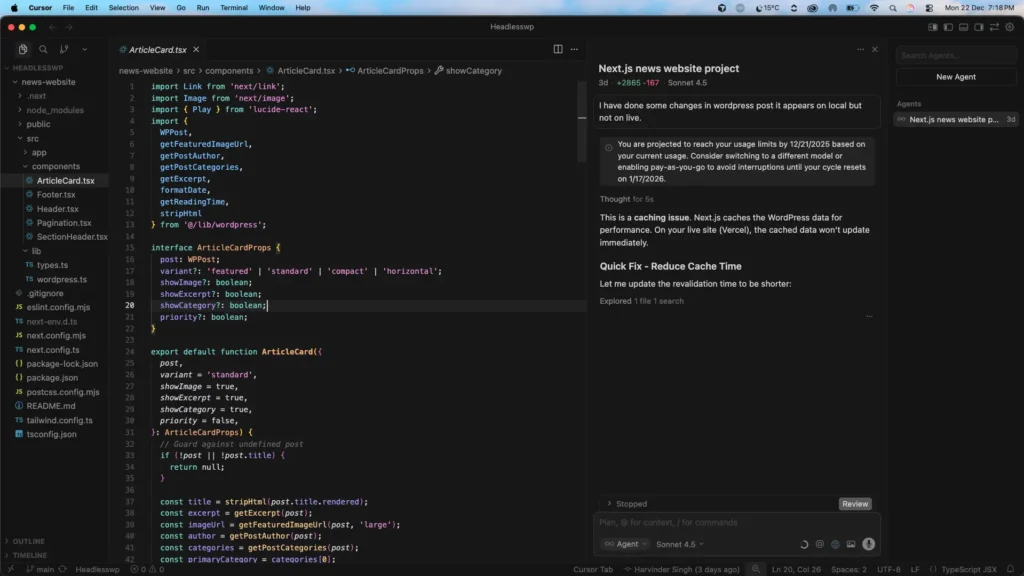The width and height of the screenshot is (1024, 576).
Task: Split the editor with the split-view icon
Action: 556,48
